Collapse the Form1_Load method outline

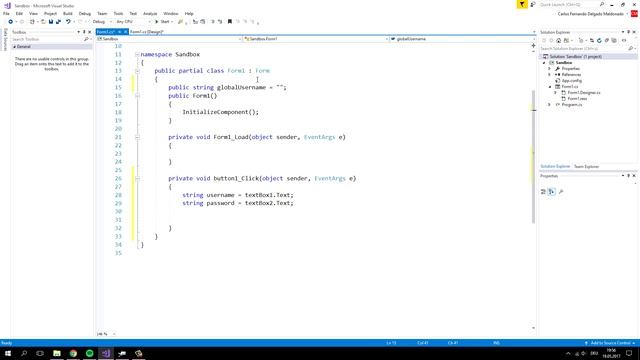pyautogui.click(x=137, y=137)
